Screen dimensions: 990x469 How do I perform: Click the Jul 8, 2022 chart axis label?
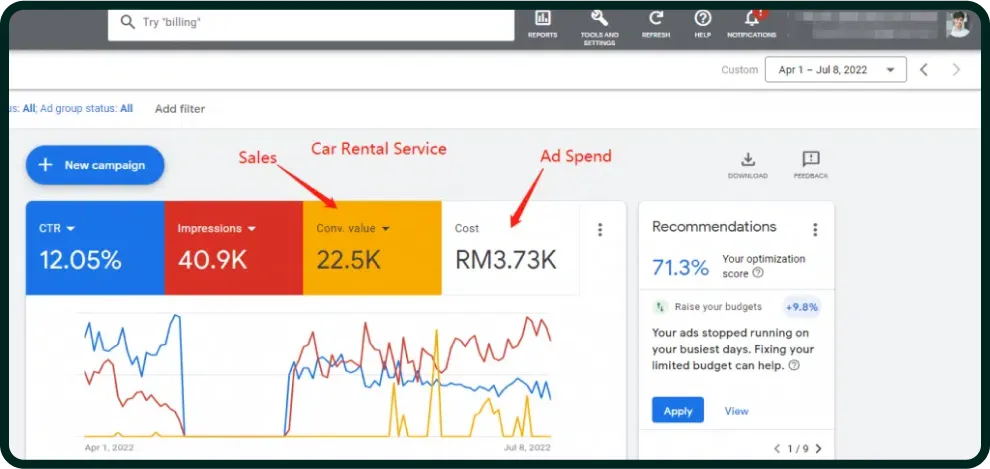(x=528, y=447)
